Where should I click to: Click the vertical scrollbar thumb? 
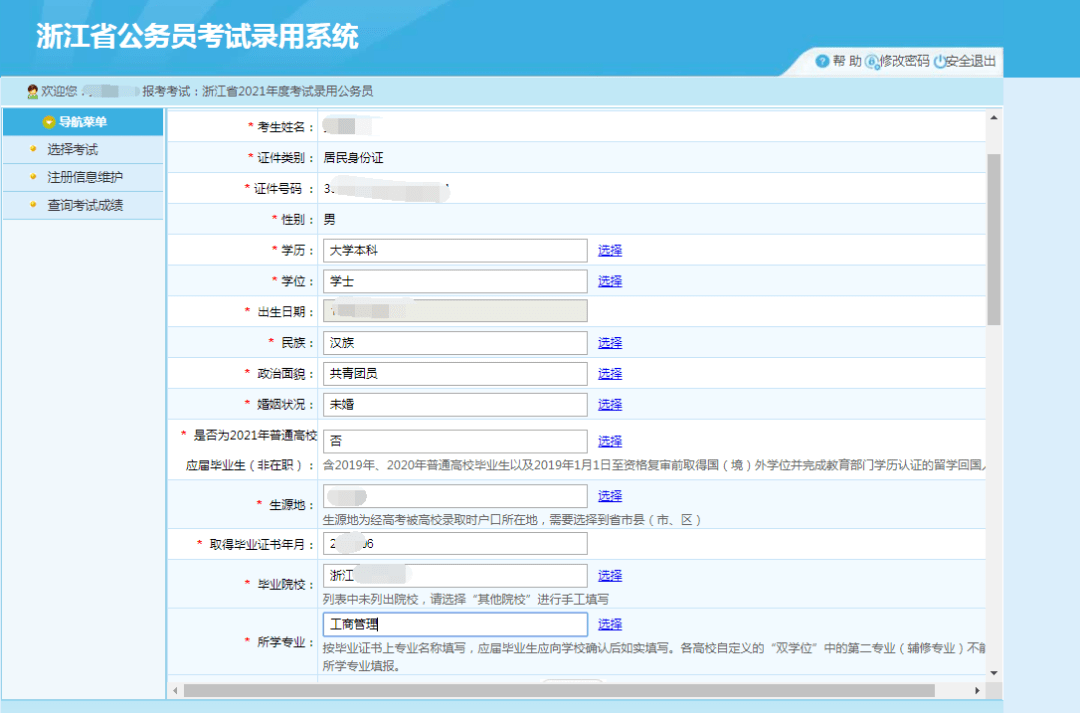coord(994,239)
